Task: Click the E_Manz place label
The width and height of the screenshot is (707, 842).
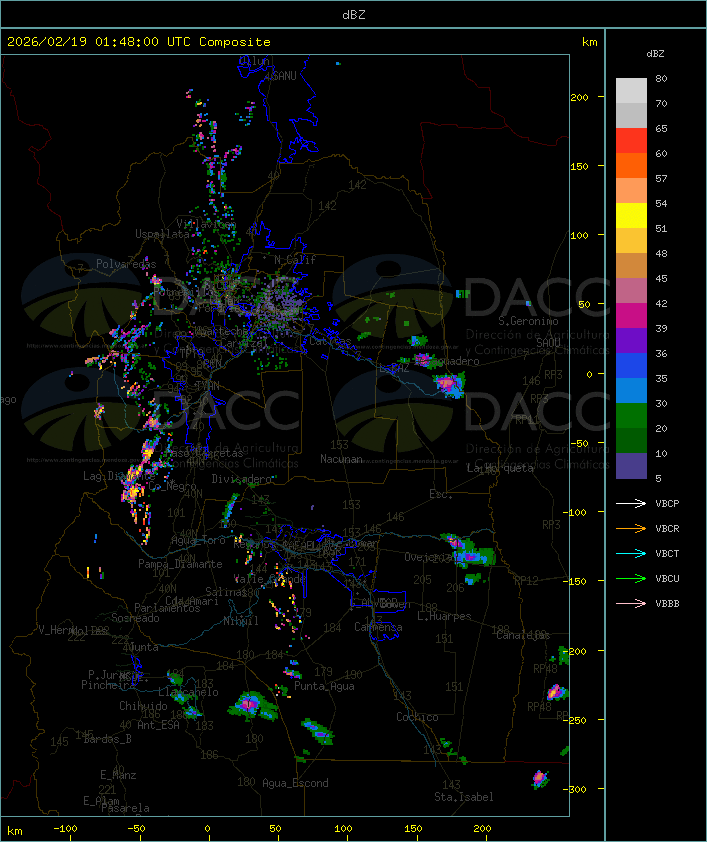Action: pyautogui.click(x=118, y=775)
